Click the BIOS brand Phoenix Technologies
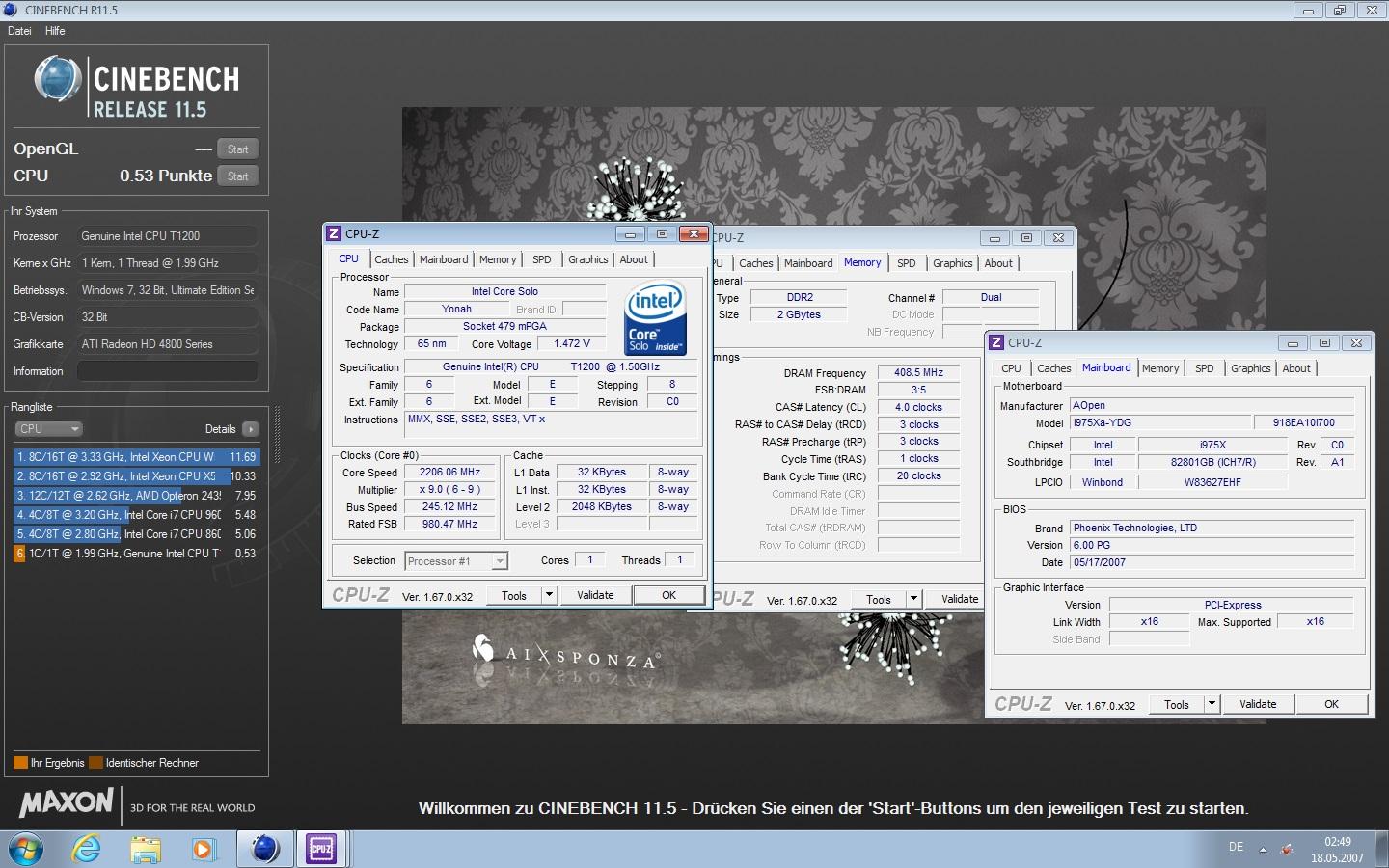Image resolution: width=1389 pixels, height=868 pixels. (1213, 528)
